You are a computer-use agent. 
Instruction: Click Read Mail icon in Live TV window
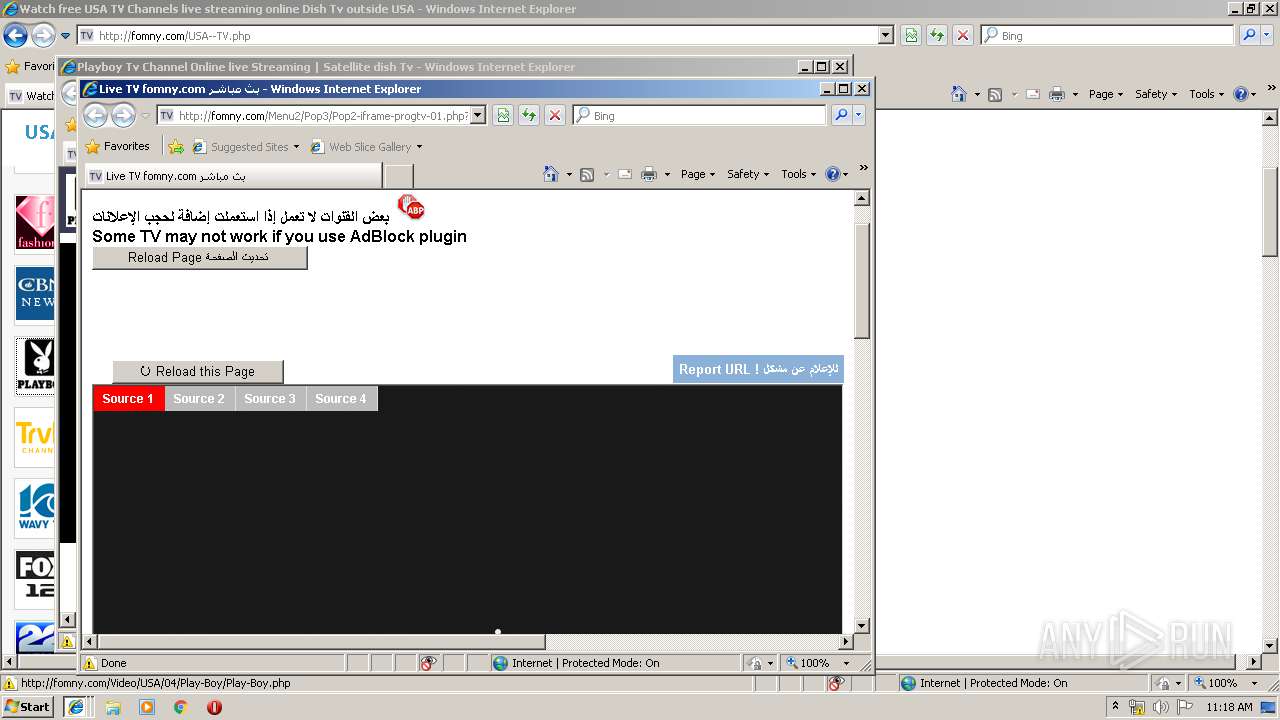point(625,174)
